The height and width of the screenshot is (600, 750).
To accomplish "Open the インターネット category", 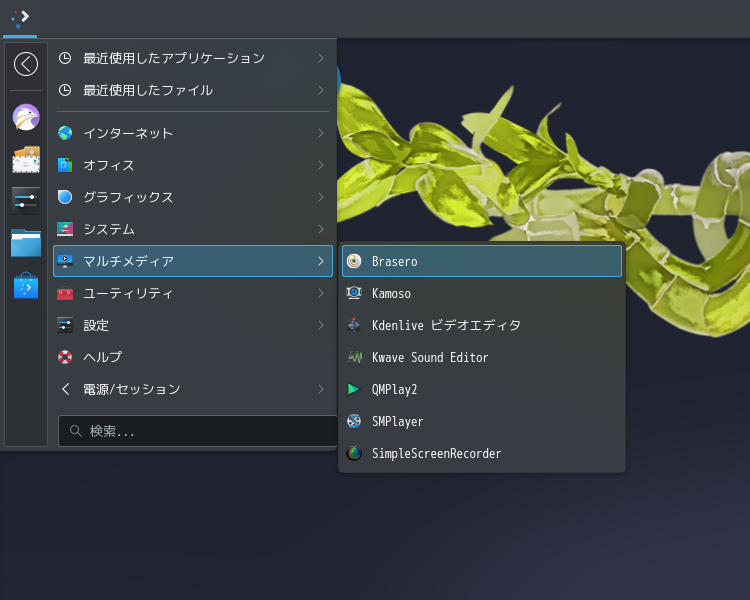I will click(x=193, y=133).
